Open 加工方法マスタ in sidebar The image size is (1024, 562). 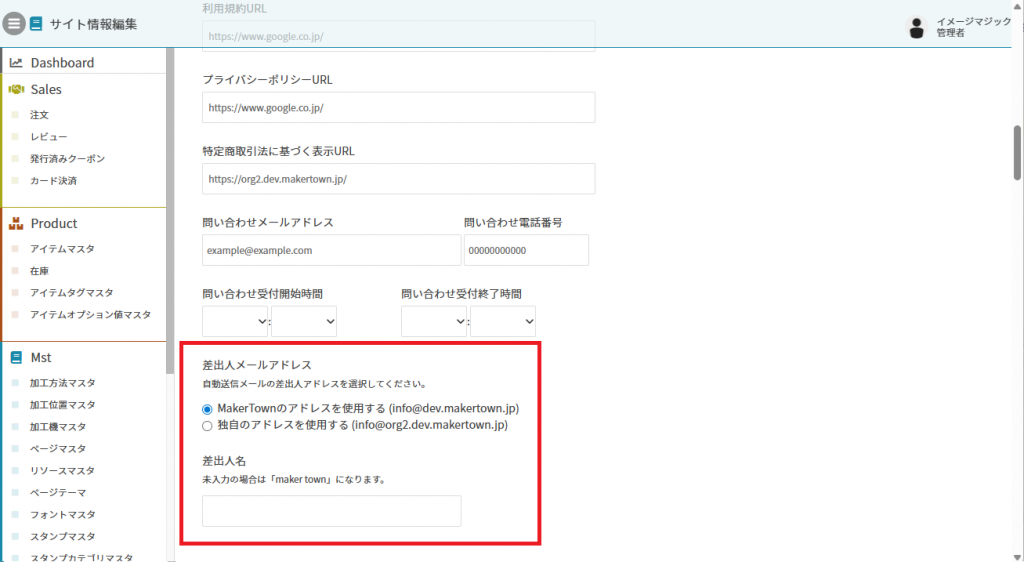point(63,383)
